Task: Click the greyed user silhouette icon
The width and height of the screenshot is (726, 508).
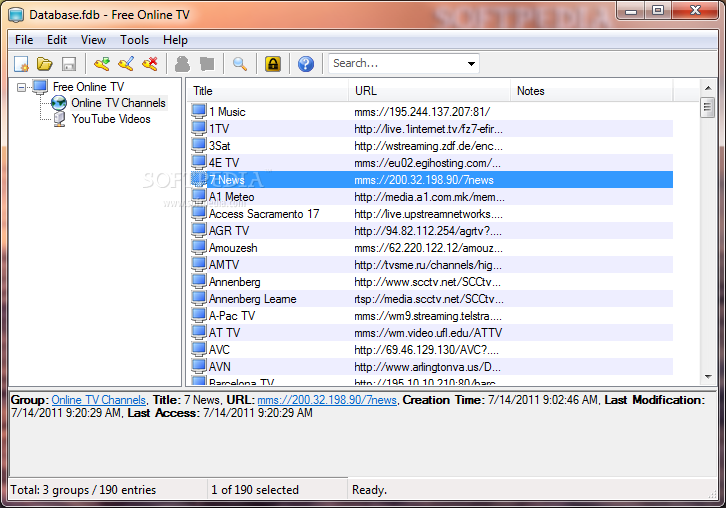Action: [x=182, y=63]
